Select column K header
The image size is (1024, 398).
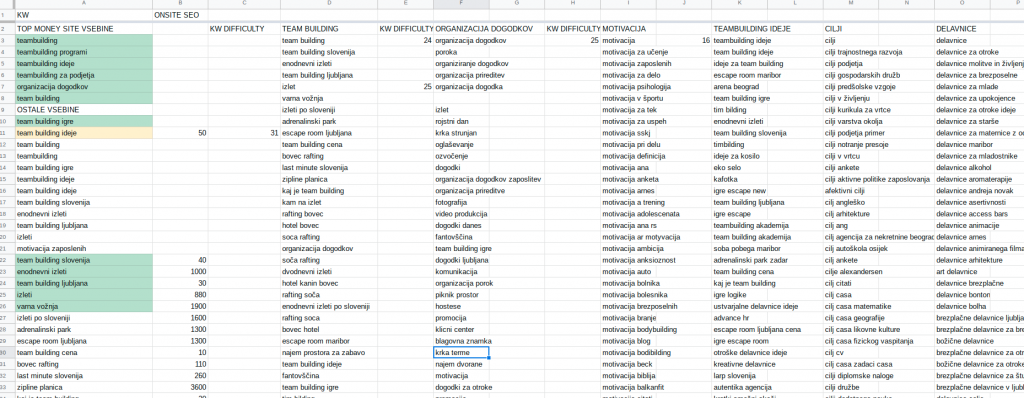click(739, 4)
